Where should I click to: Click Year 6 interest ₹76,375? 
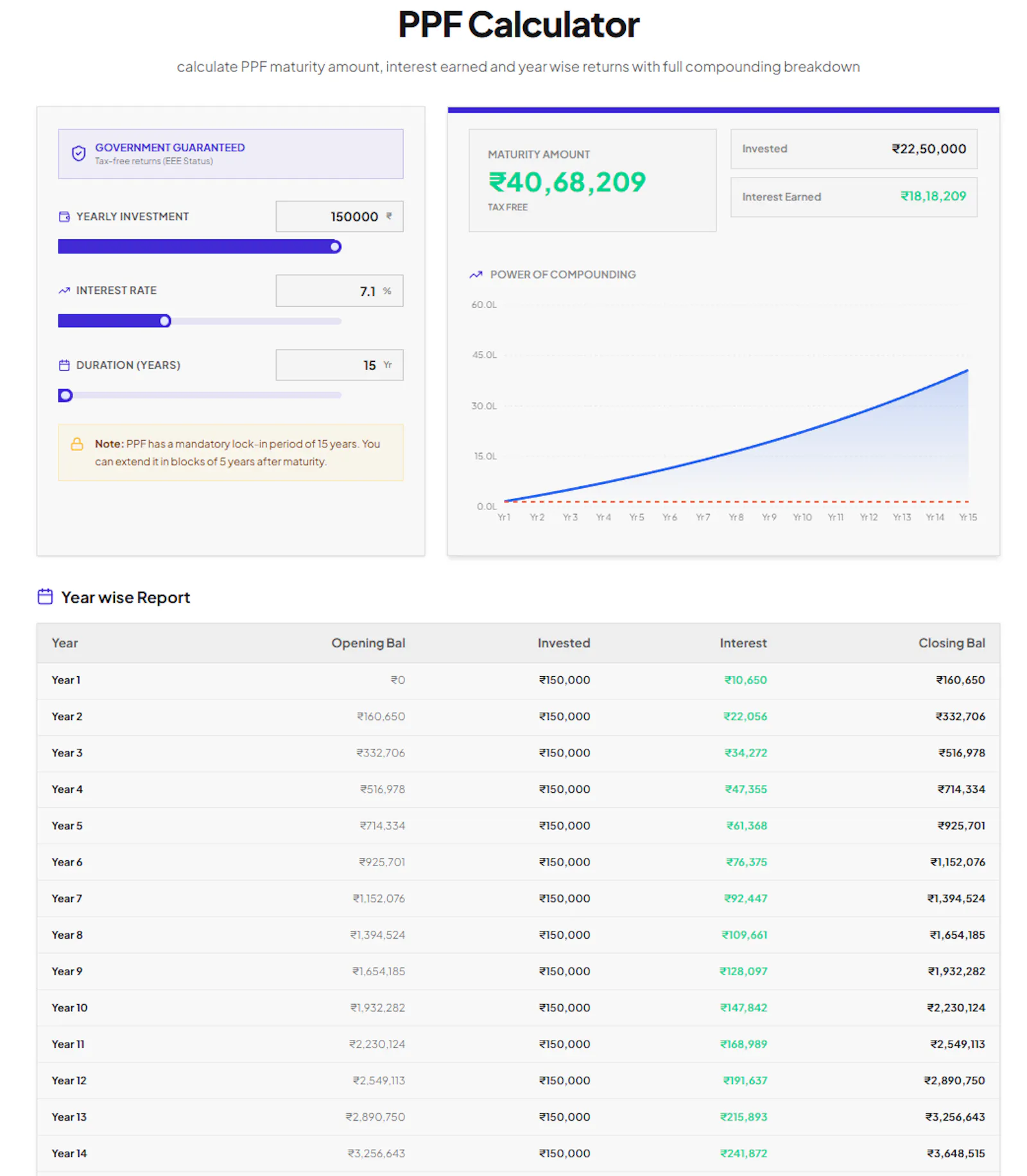point(746,862)
